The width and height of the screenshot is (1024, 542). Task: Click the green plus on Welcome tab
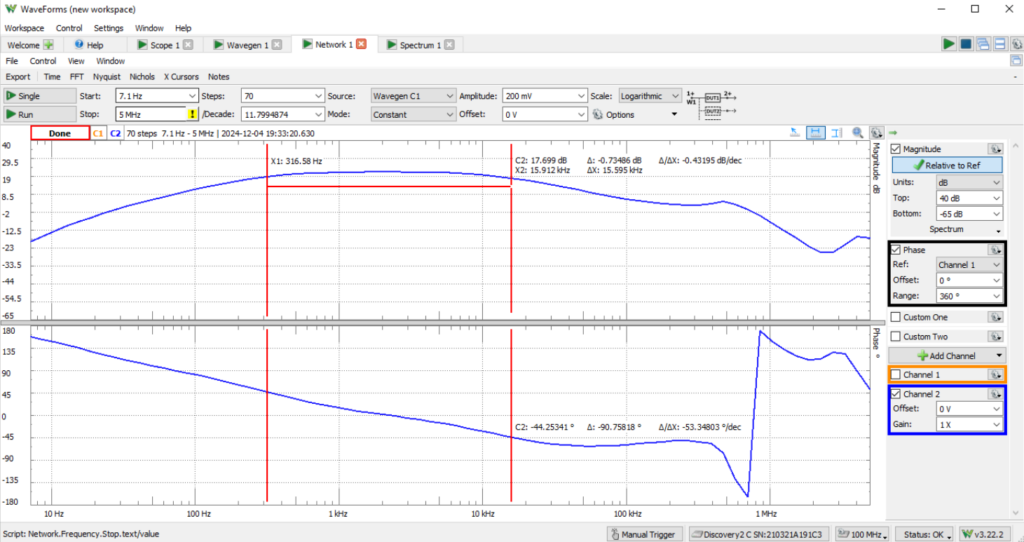click(48, 45)
